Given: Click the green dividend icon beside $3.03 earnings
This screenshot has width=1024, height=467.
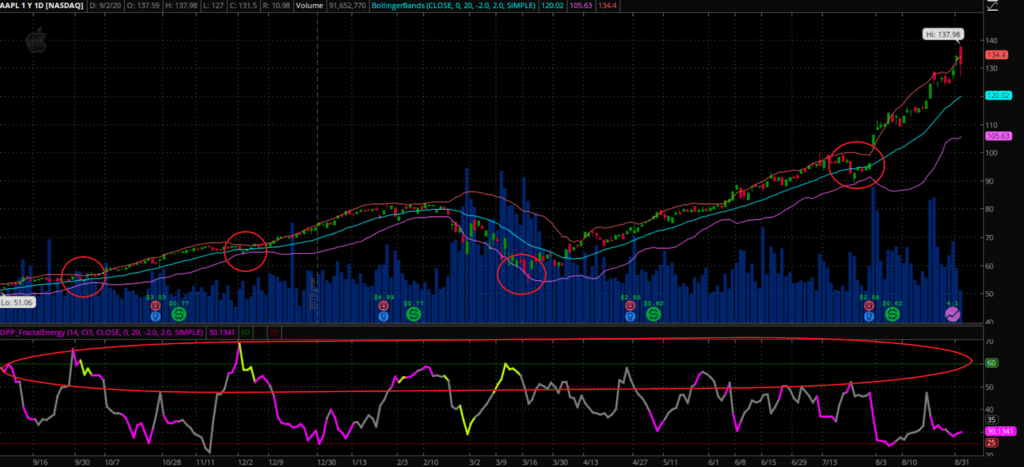Looking at the screenshot, I should coord(179,315).
